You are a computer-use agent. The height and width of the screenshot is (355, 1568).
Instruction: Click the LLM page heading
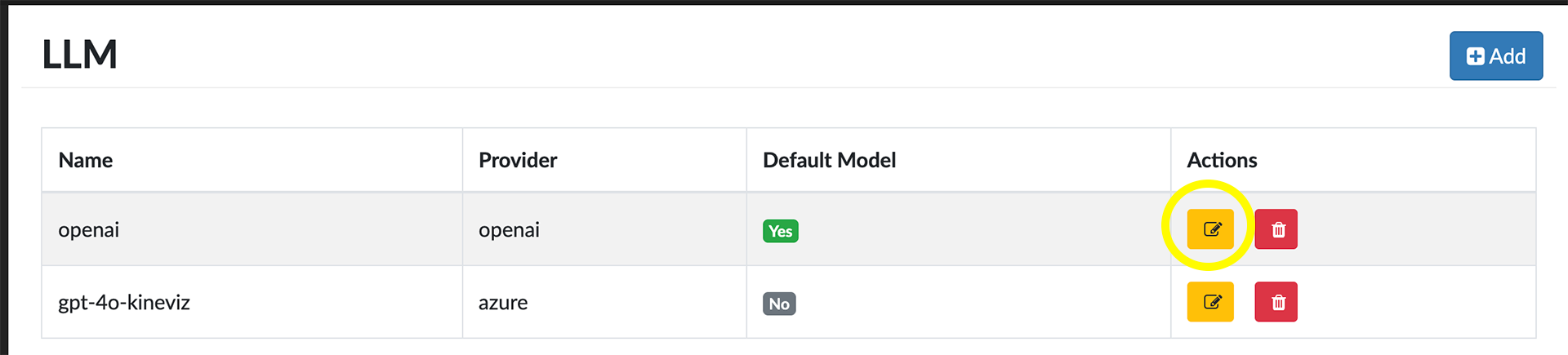click(x=79, y=55)
